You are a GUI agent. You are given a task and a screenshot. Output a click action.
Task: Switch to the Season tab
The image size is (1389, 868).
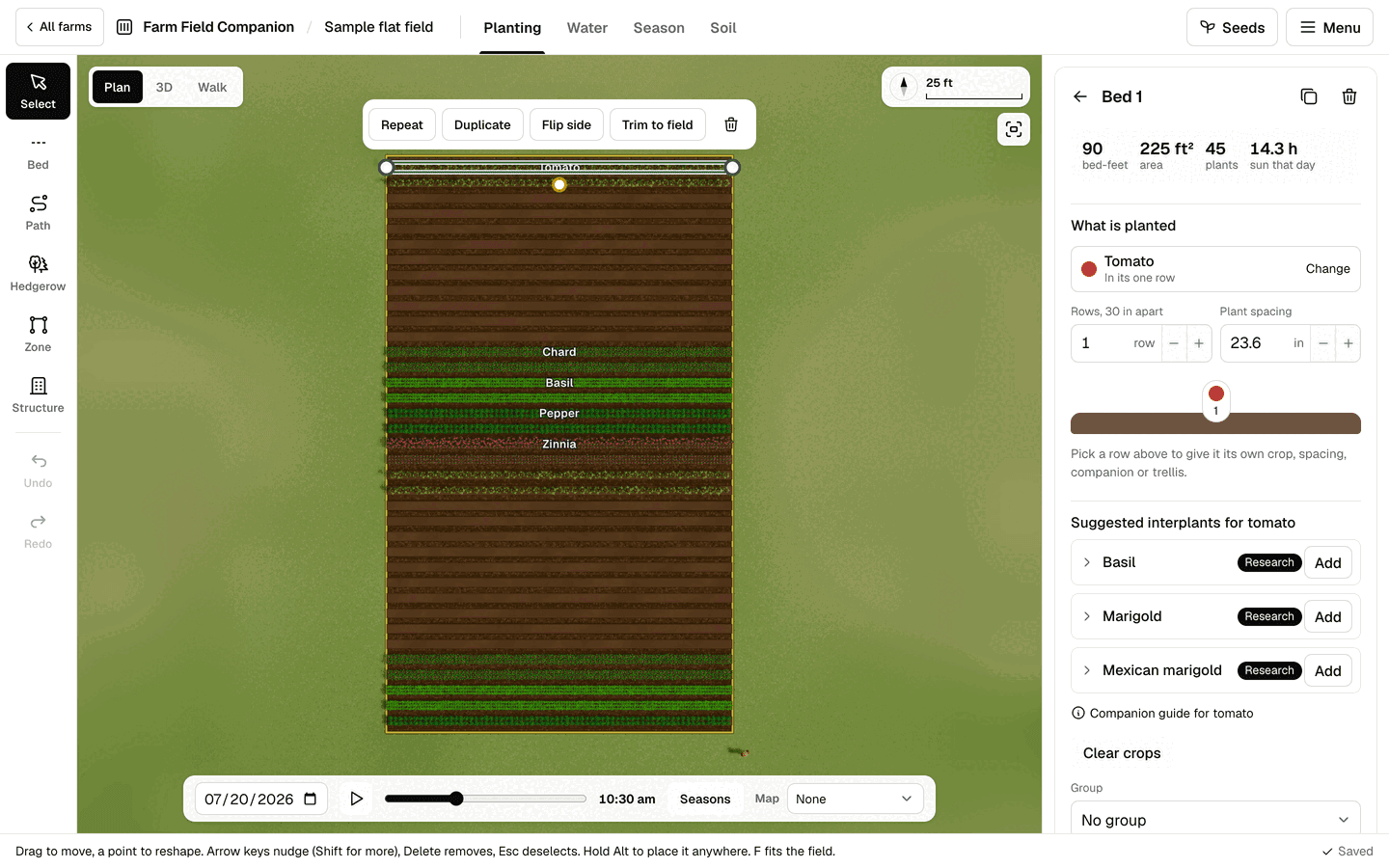click(659, 28)
